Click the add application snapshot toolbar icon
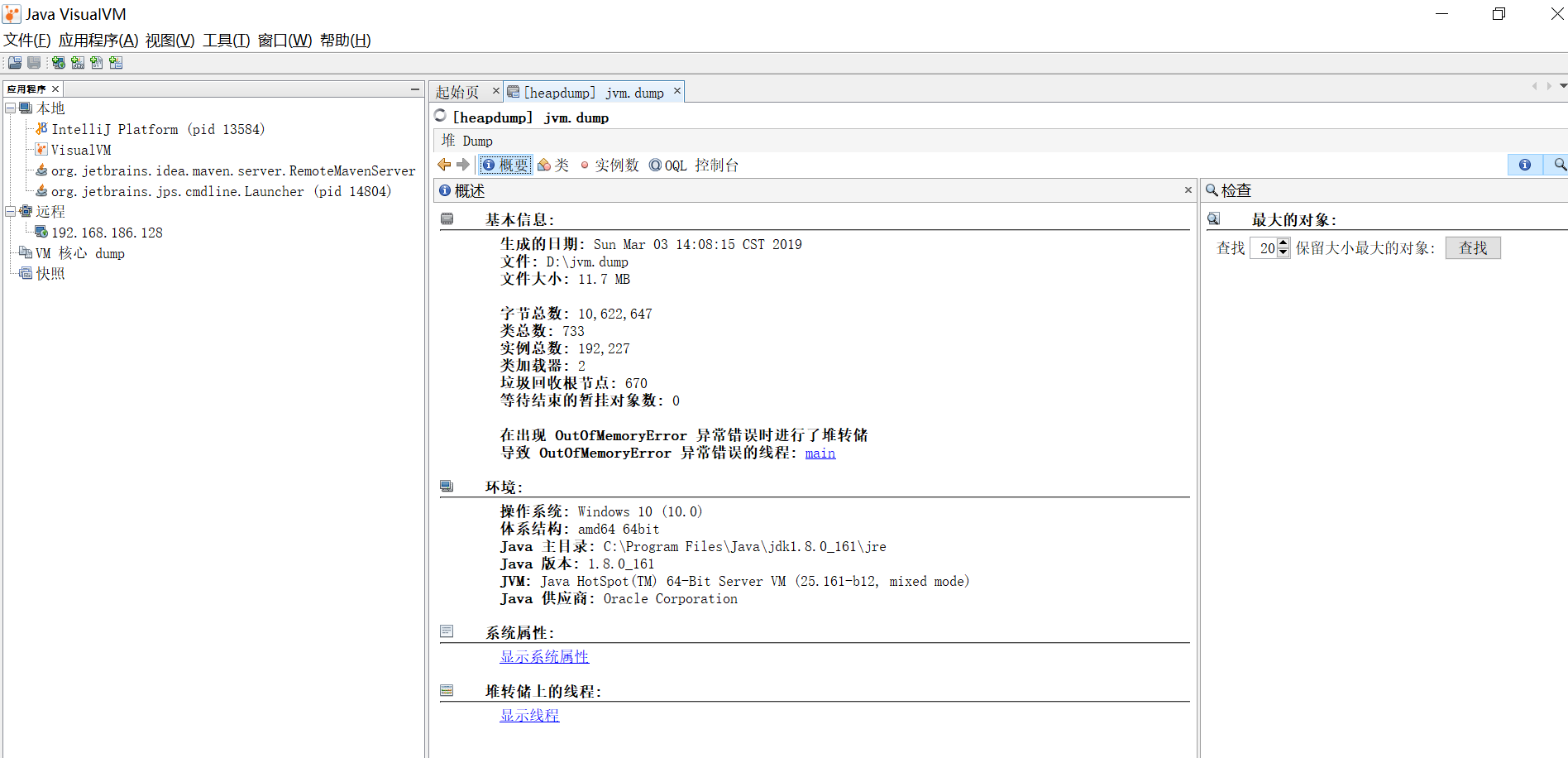This screenshot has height=758, width=1568. [x=116, y=63]
